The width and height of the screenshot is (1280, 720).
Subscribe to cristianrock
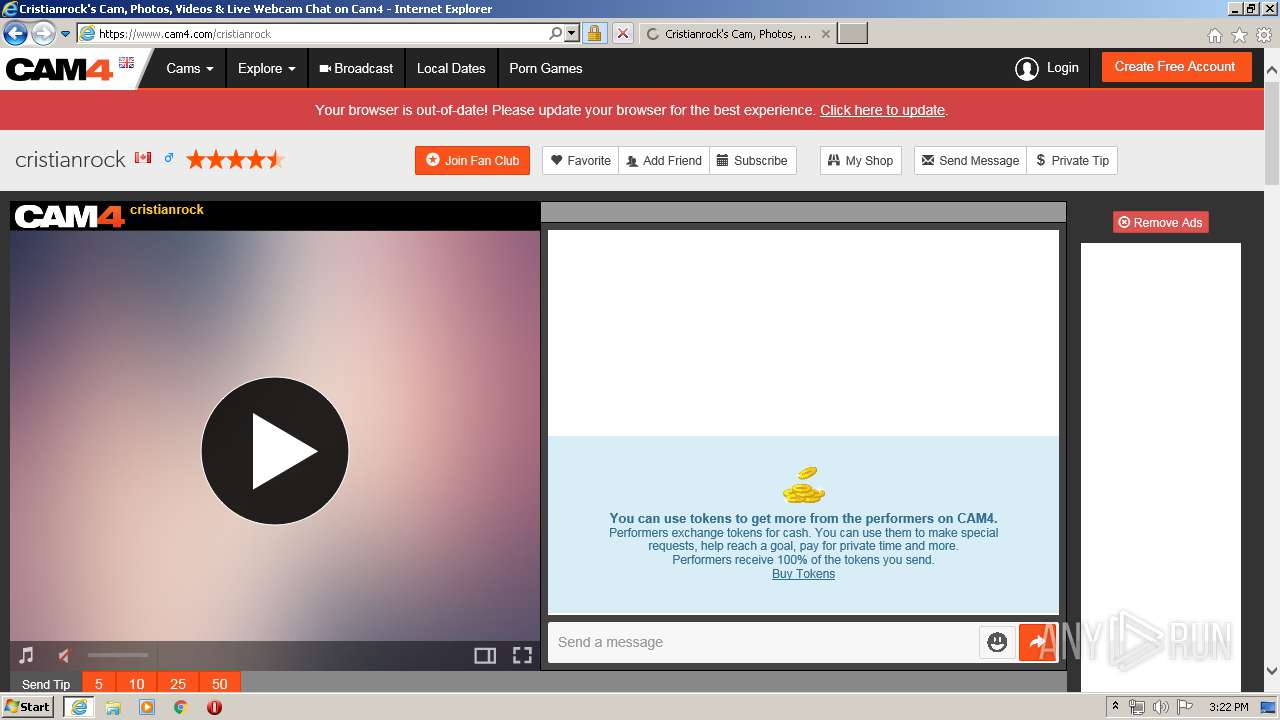coord(752,160)
